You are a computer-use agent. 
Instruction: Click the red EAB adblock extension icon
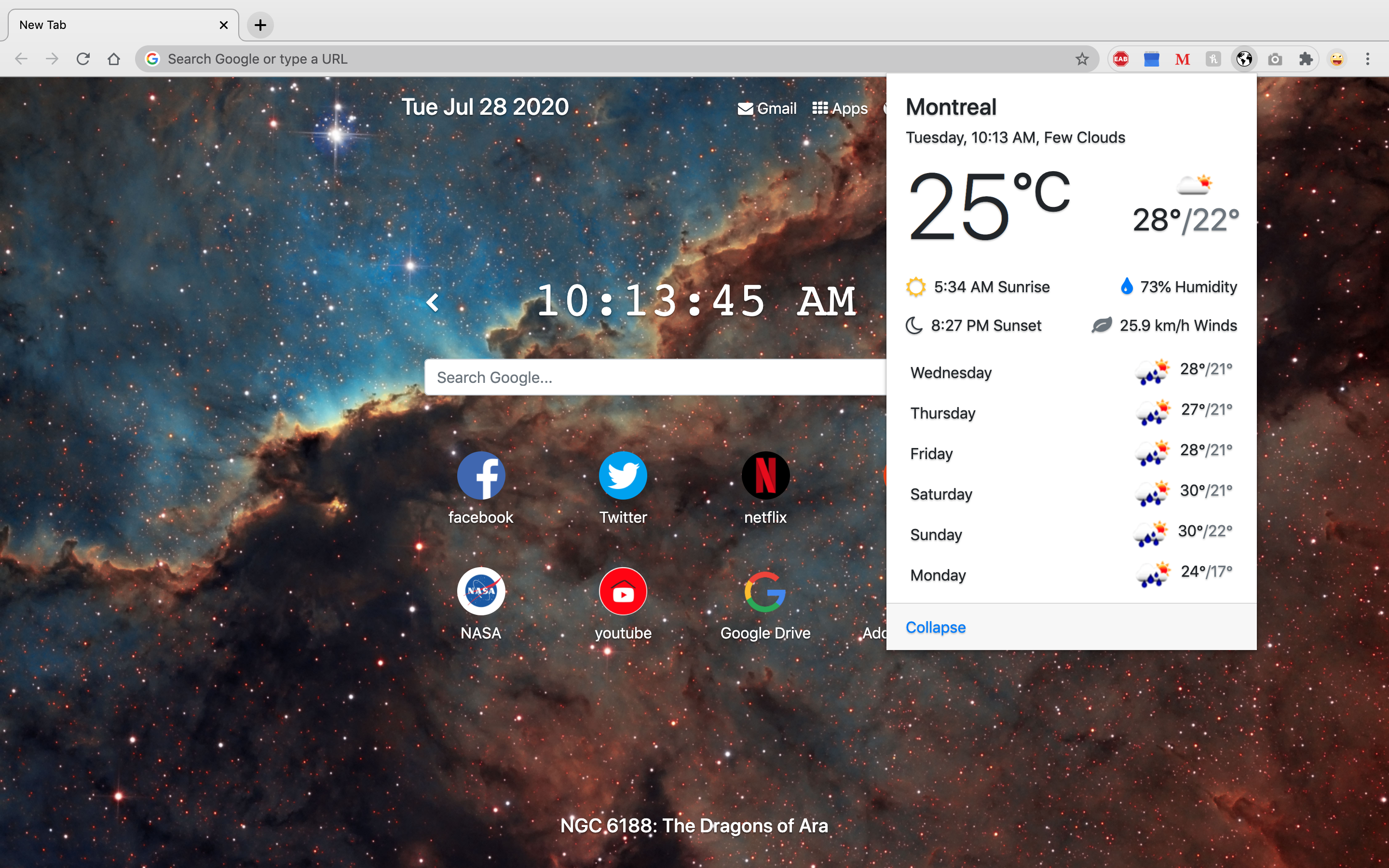click(1120, 59)
